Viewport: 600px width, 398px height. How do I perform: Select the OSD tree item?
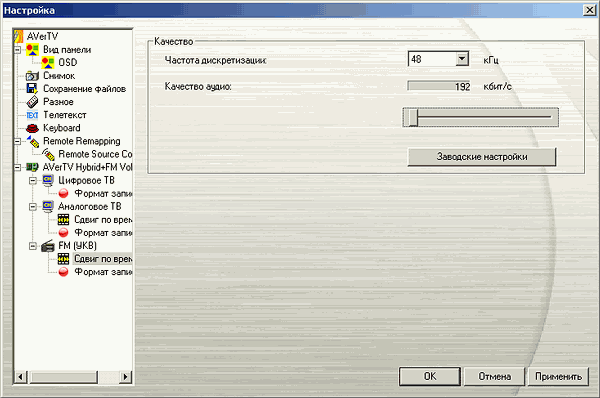point(68,62)
